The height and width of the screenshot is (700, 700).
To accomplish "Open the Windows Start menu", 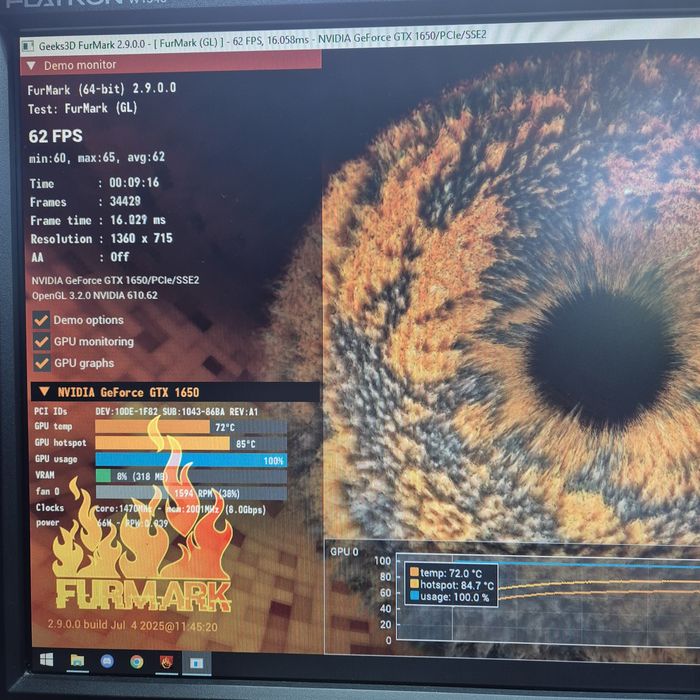I will pos(46,660).
